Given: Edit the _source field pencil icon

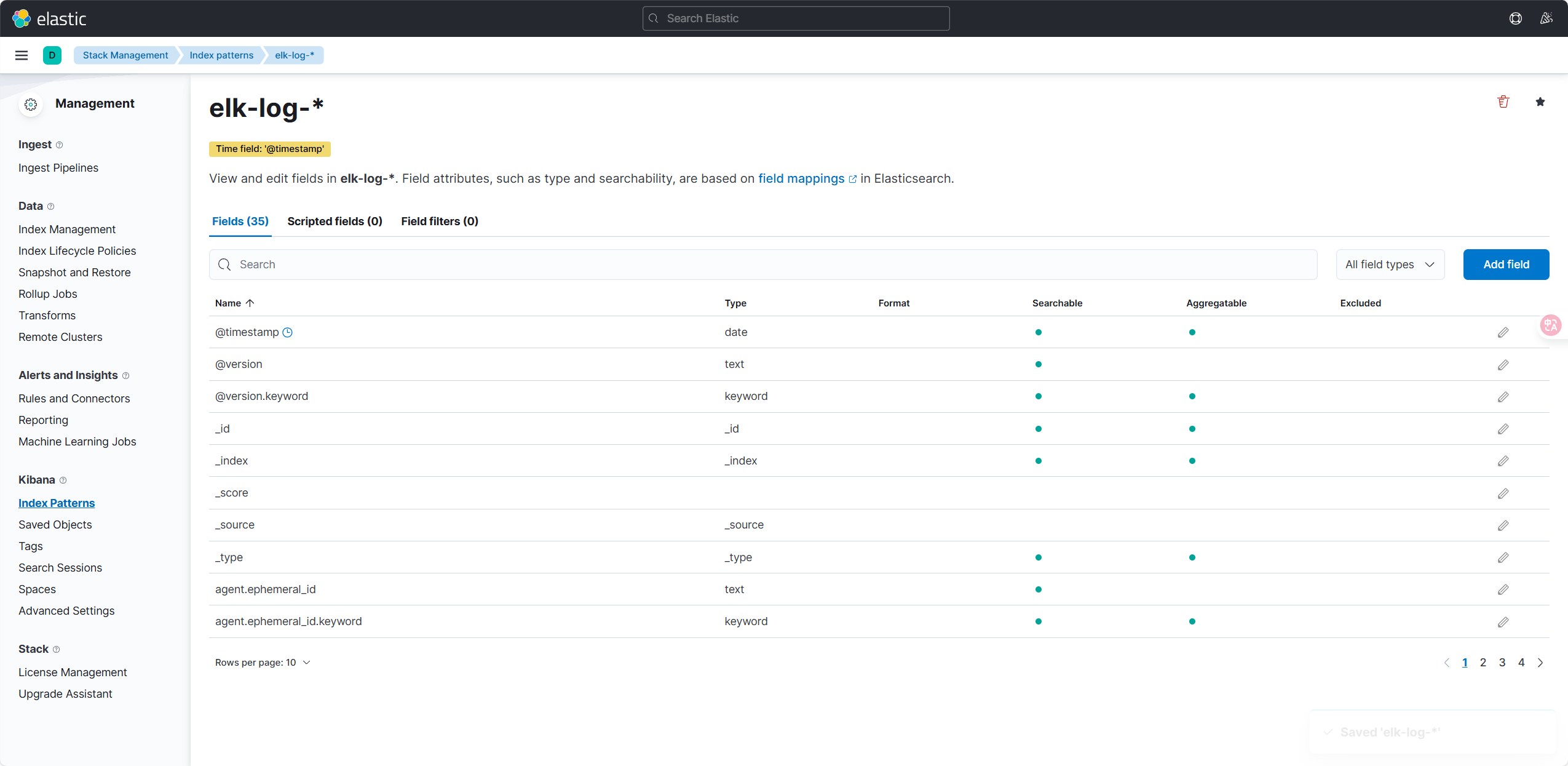Looking at the screenshot, I should tap(1503, 525).
